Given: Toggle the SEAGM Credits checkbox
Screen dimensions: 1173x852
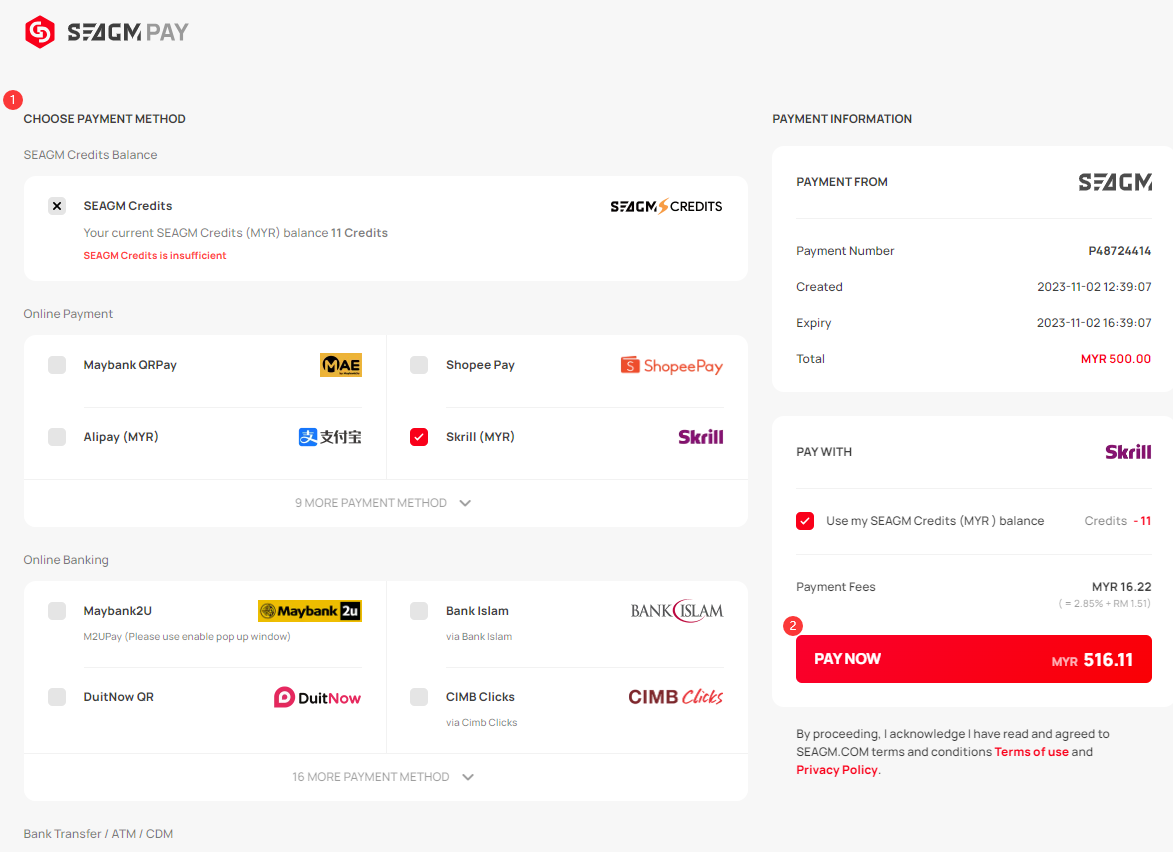Looking at the screenshot, I should (57, 206).
